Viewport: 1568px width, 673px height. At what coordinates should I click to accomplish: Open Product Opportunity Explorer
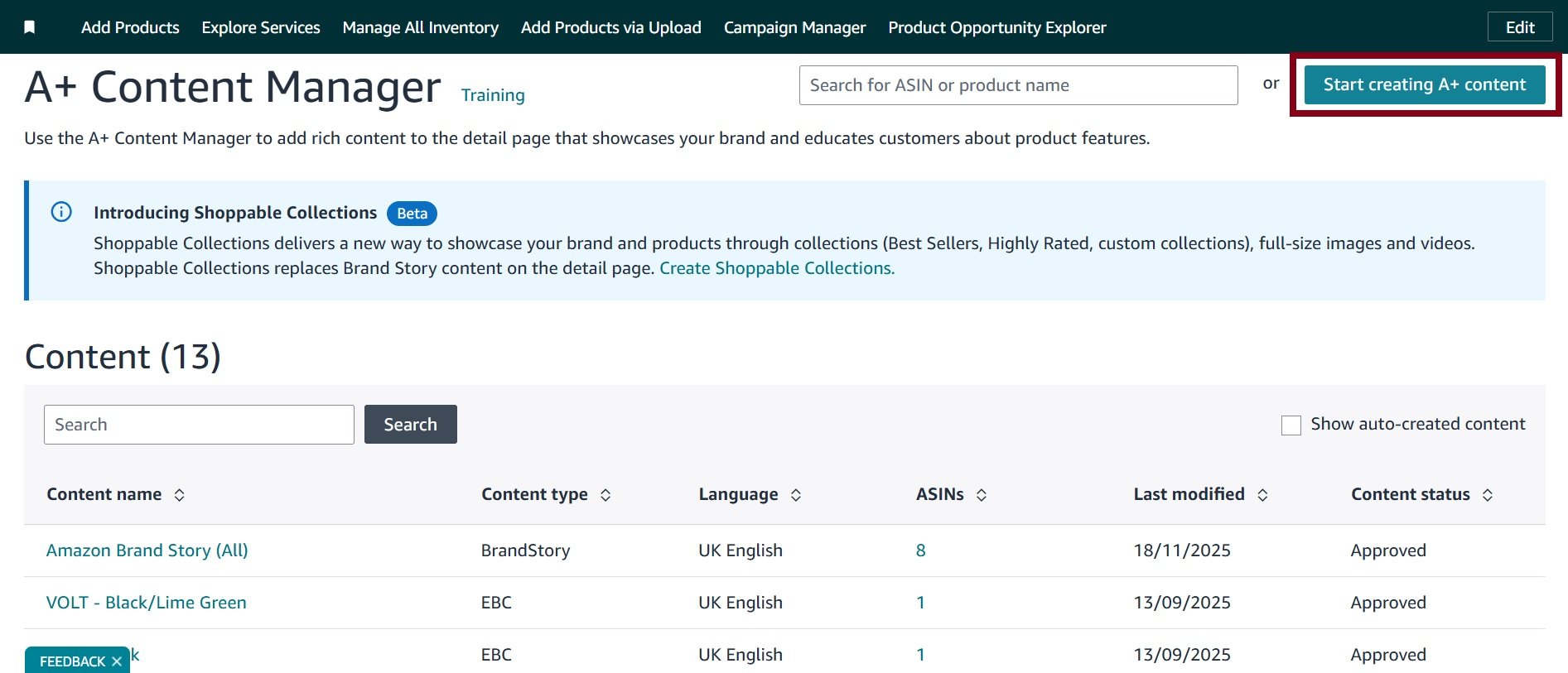997,27
